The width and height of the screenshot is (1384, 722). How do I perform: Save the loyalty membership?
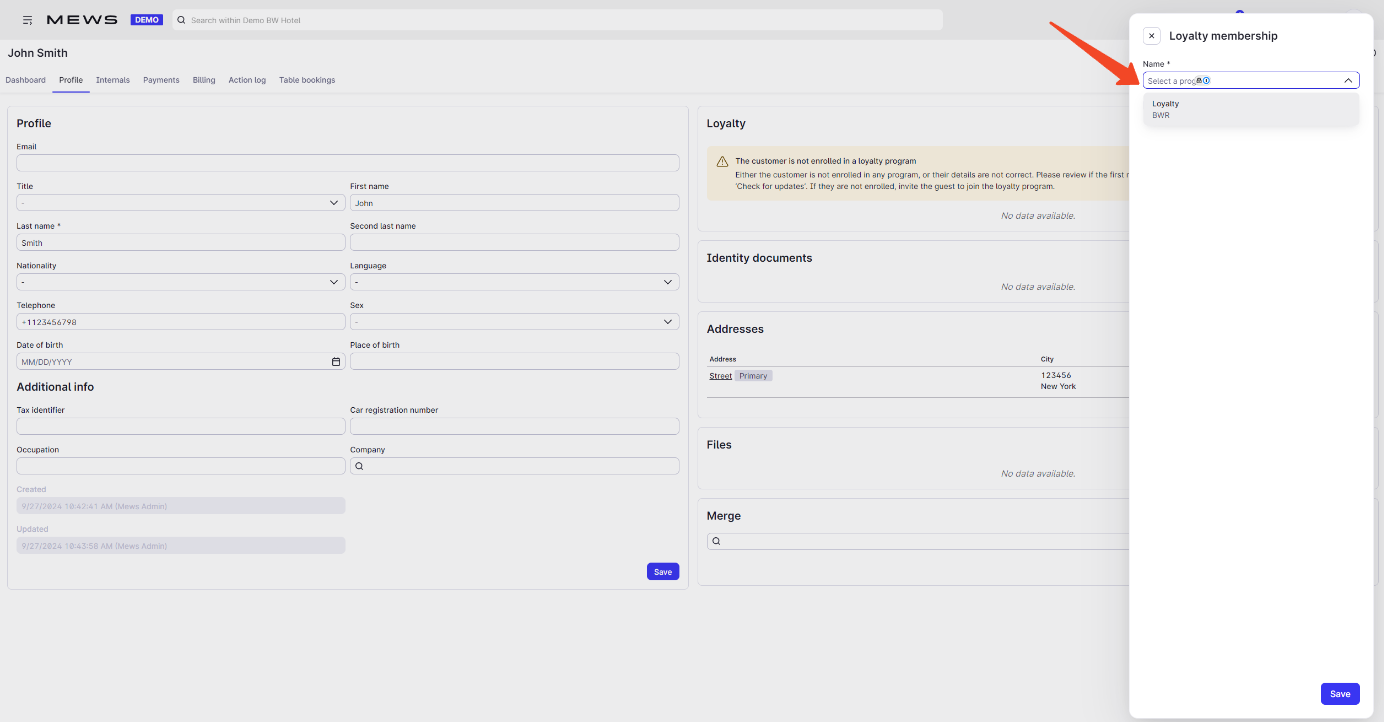(x=1339, y=693)
